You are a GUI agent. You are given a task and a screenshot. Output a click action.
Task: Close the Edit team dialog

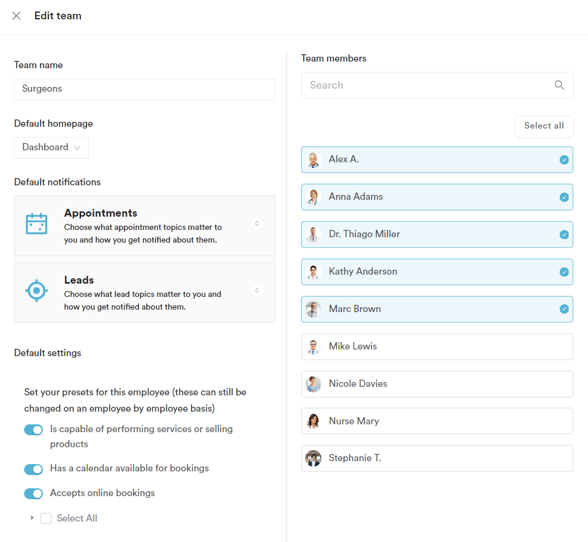16,16
